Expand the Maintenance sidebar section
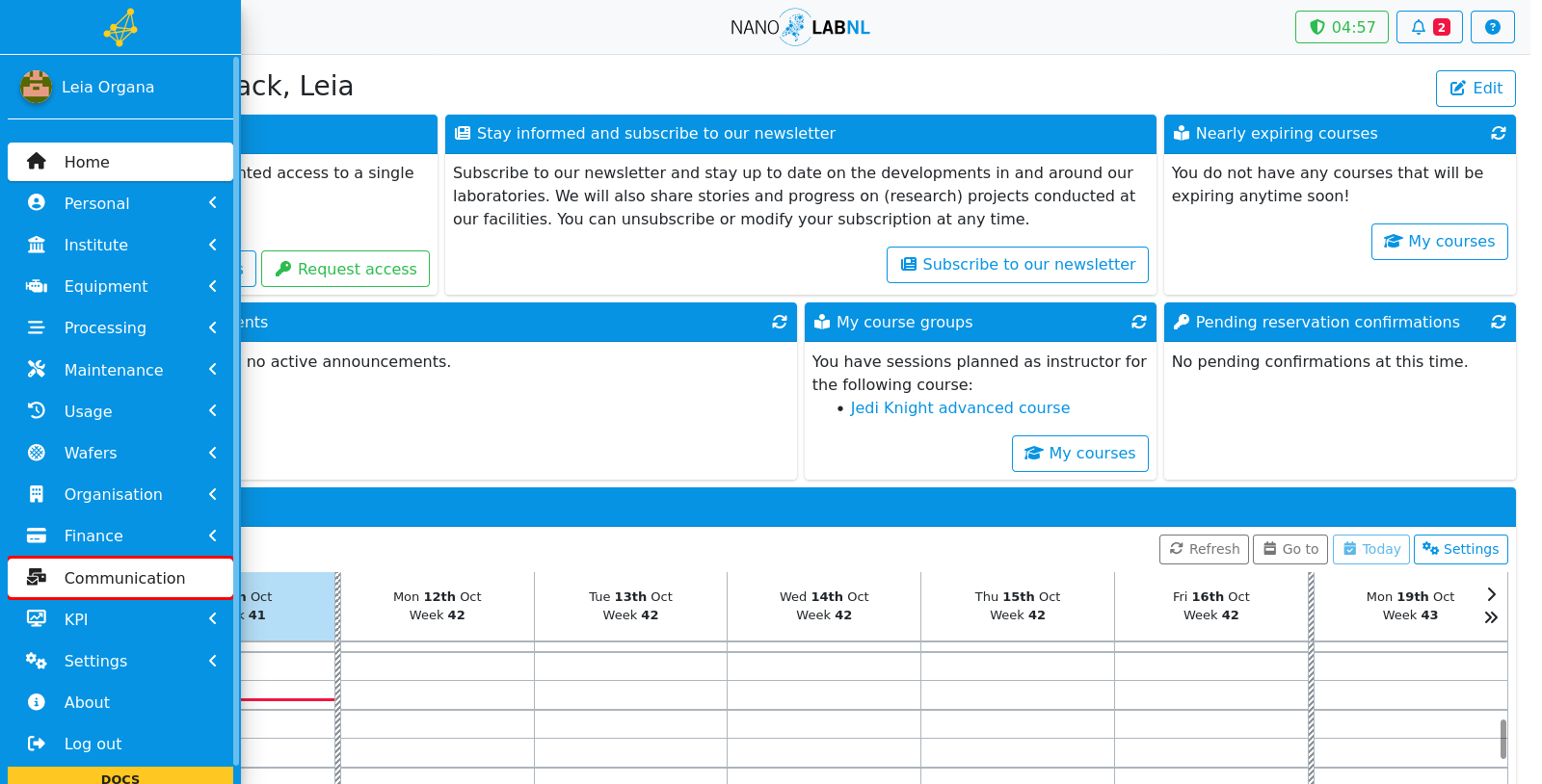 (120, 370)
